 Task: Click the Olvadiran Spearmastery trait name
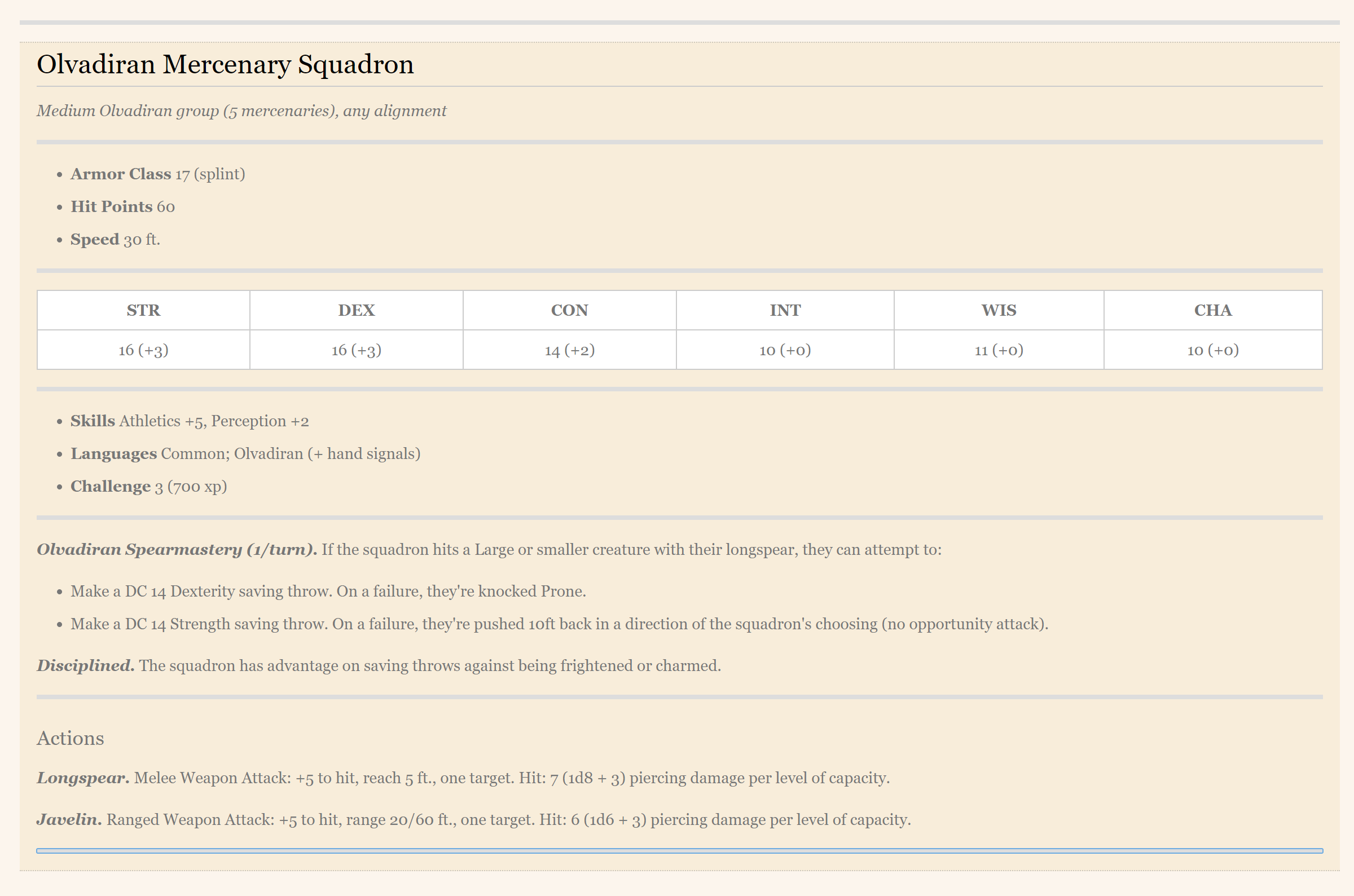[x=177, y=549]
